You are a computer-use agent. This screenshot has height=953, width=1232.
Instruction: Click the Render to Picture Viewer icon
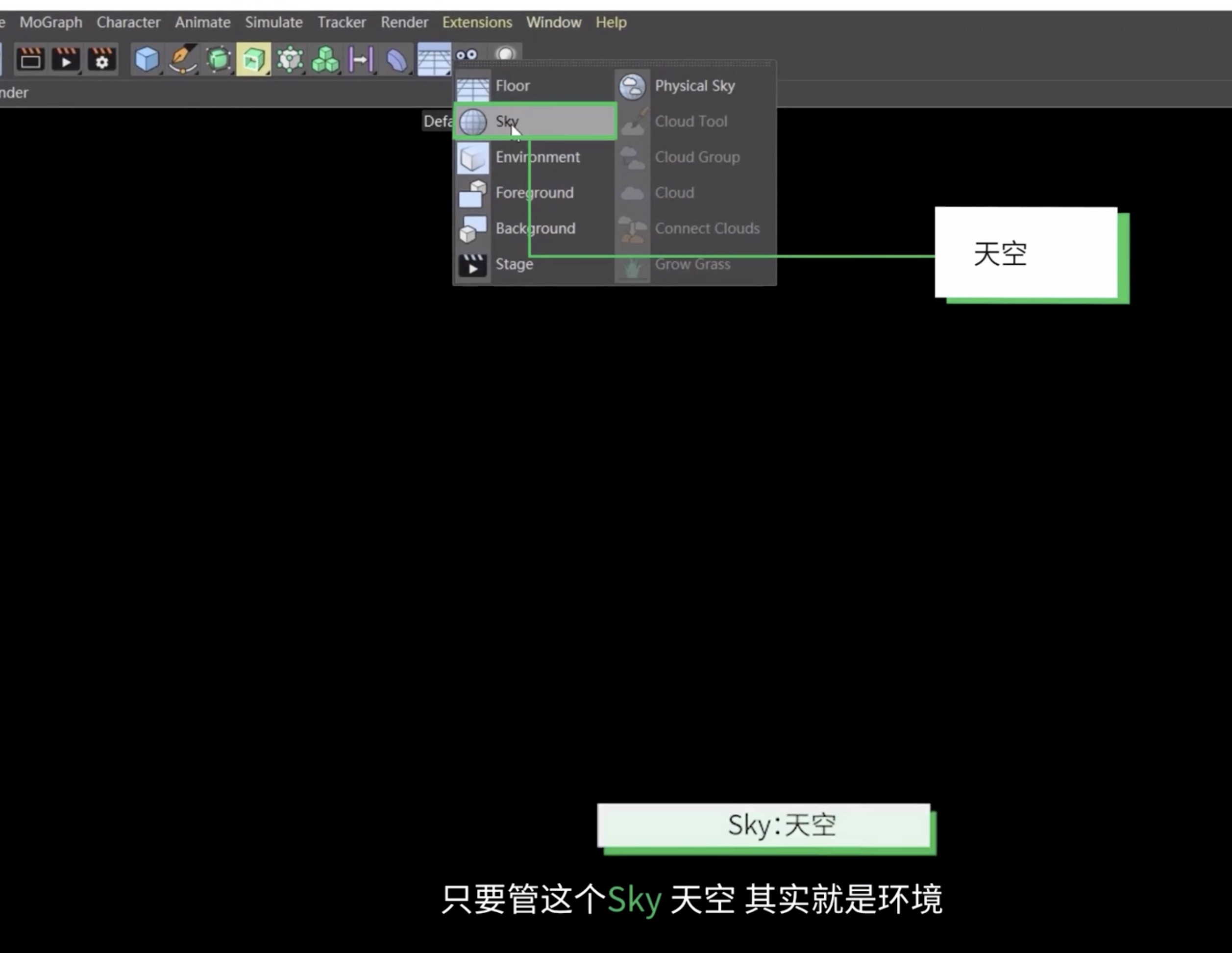[66, 59]
